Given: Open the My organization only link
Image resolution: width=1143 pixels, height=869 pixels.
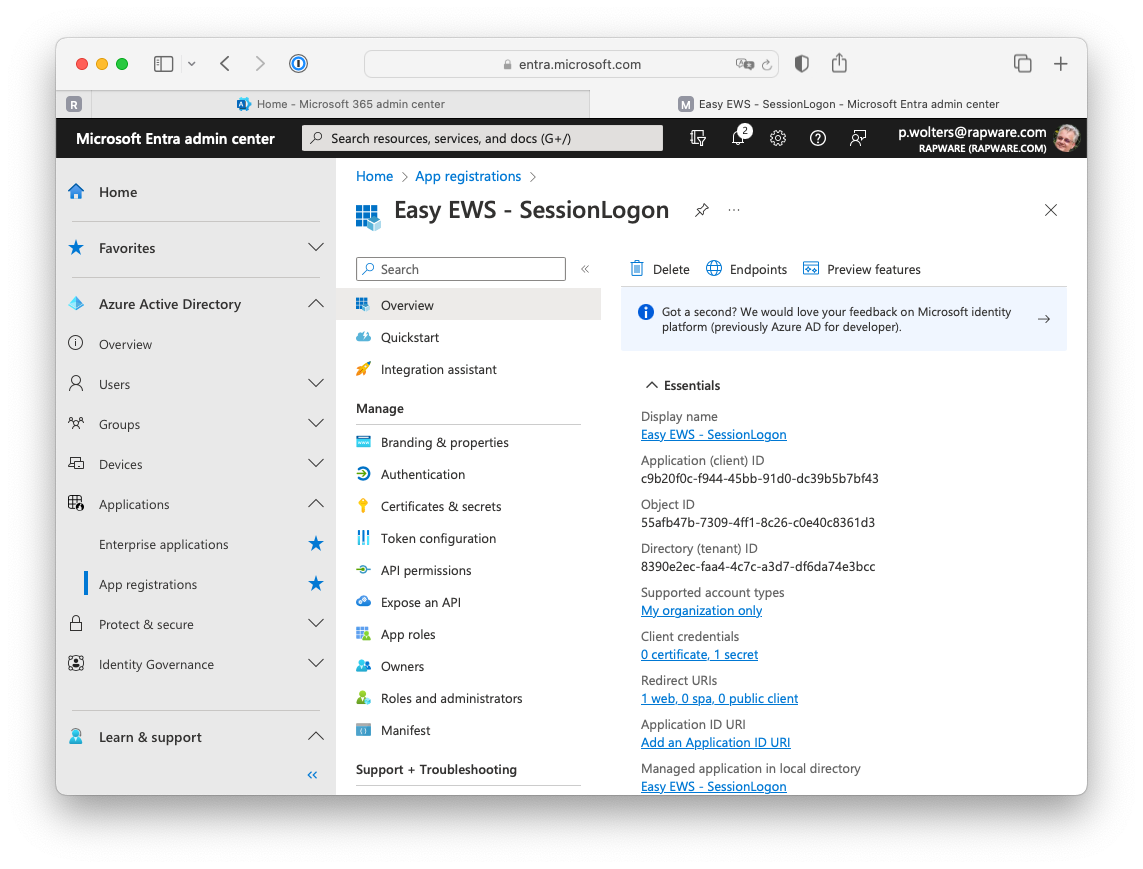Looking at the screenshot, I should point(701,611).
